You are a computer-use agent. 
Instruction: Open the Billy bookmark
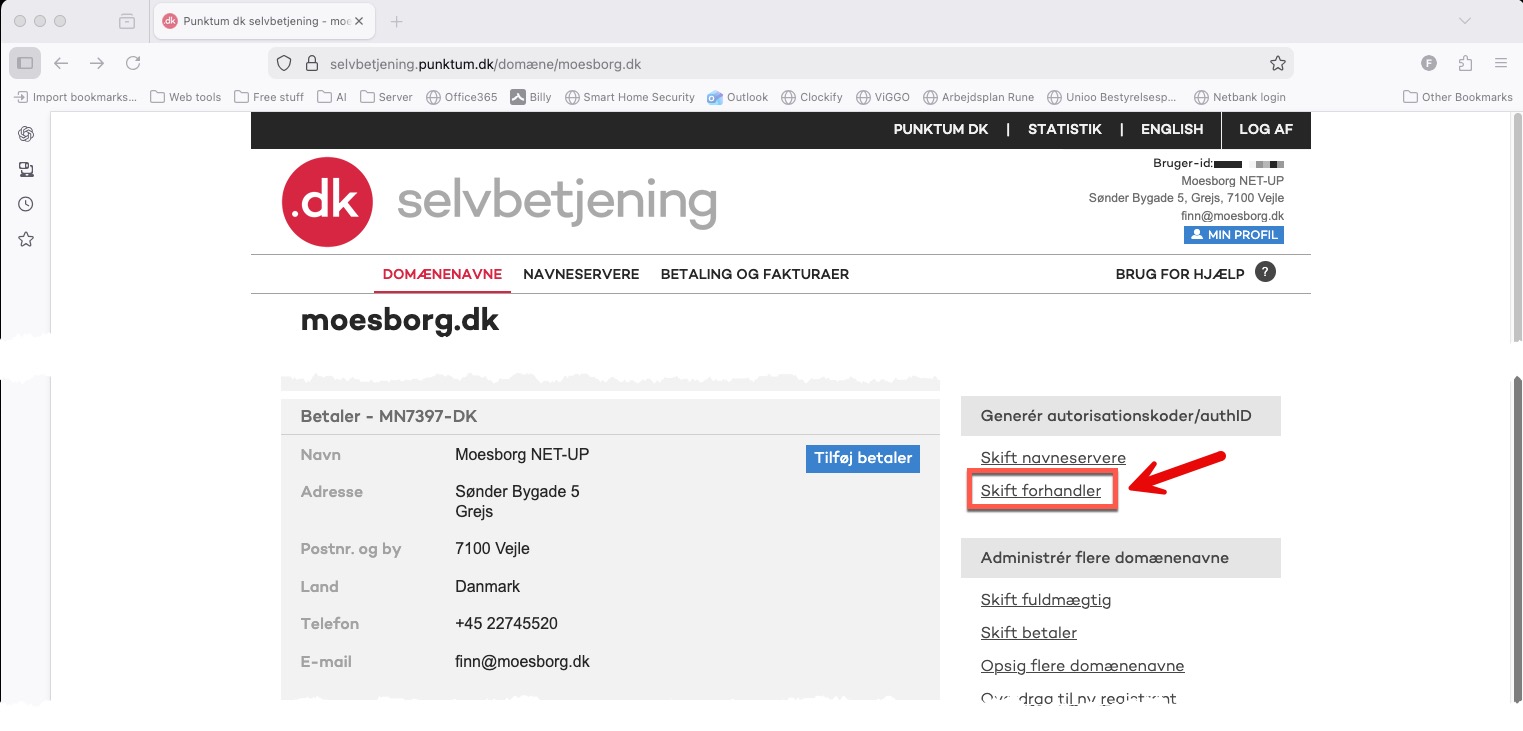[x=531, y=97]
